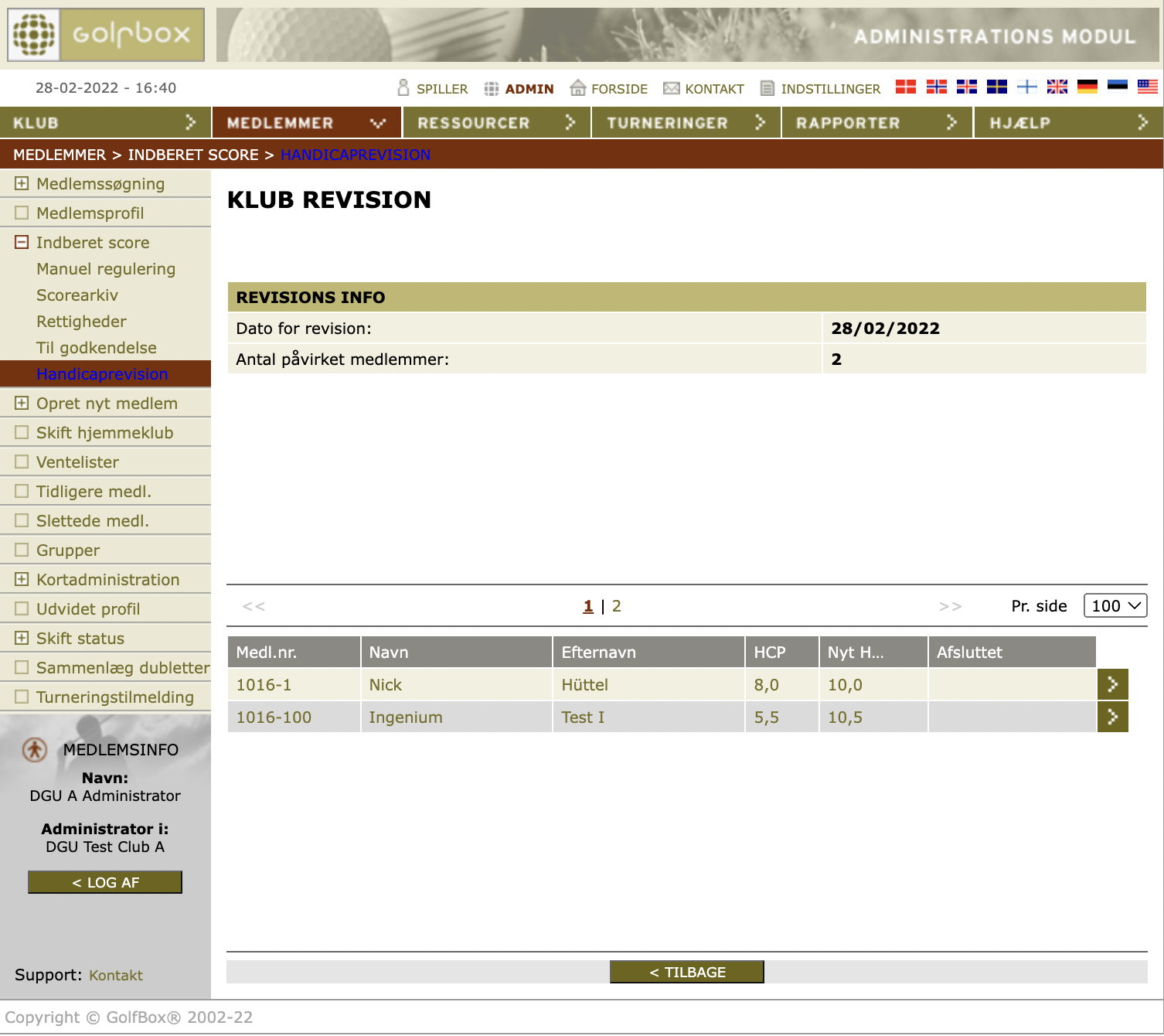Image resolution: width=1164 pixels, height=1036 pixels.
Task: Click the square box beside Ventelister
Action: coord(22,462)
